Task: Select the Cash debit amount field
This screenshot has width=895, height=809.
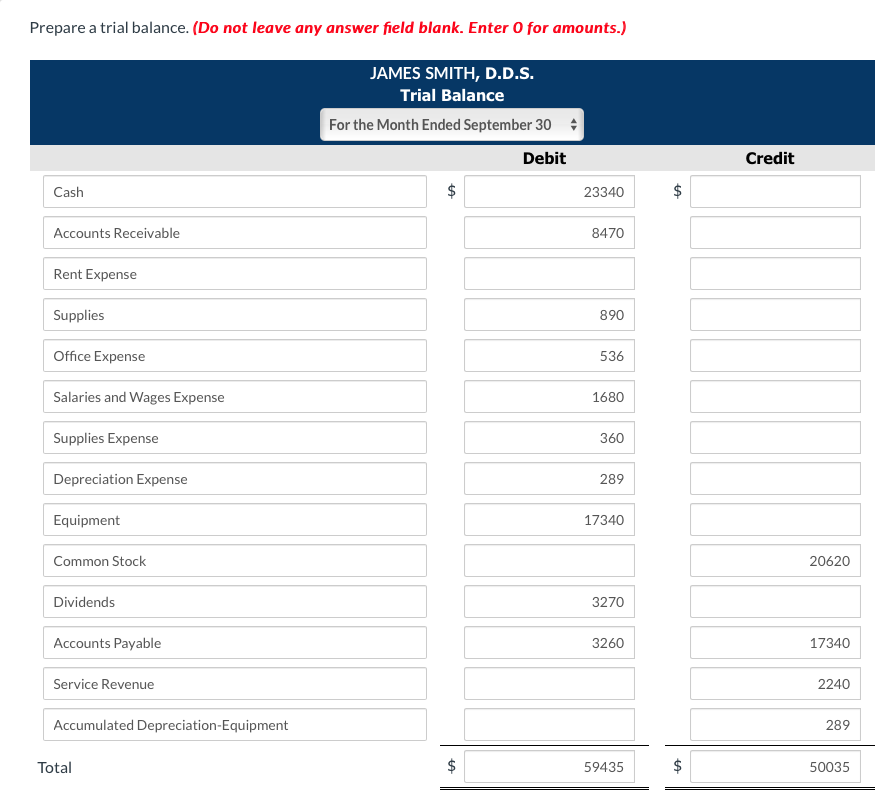Action: 549,191
